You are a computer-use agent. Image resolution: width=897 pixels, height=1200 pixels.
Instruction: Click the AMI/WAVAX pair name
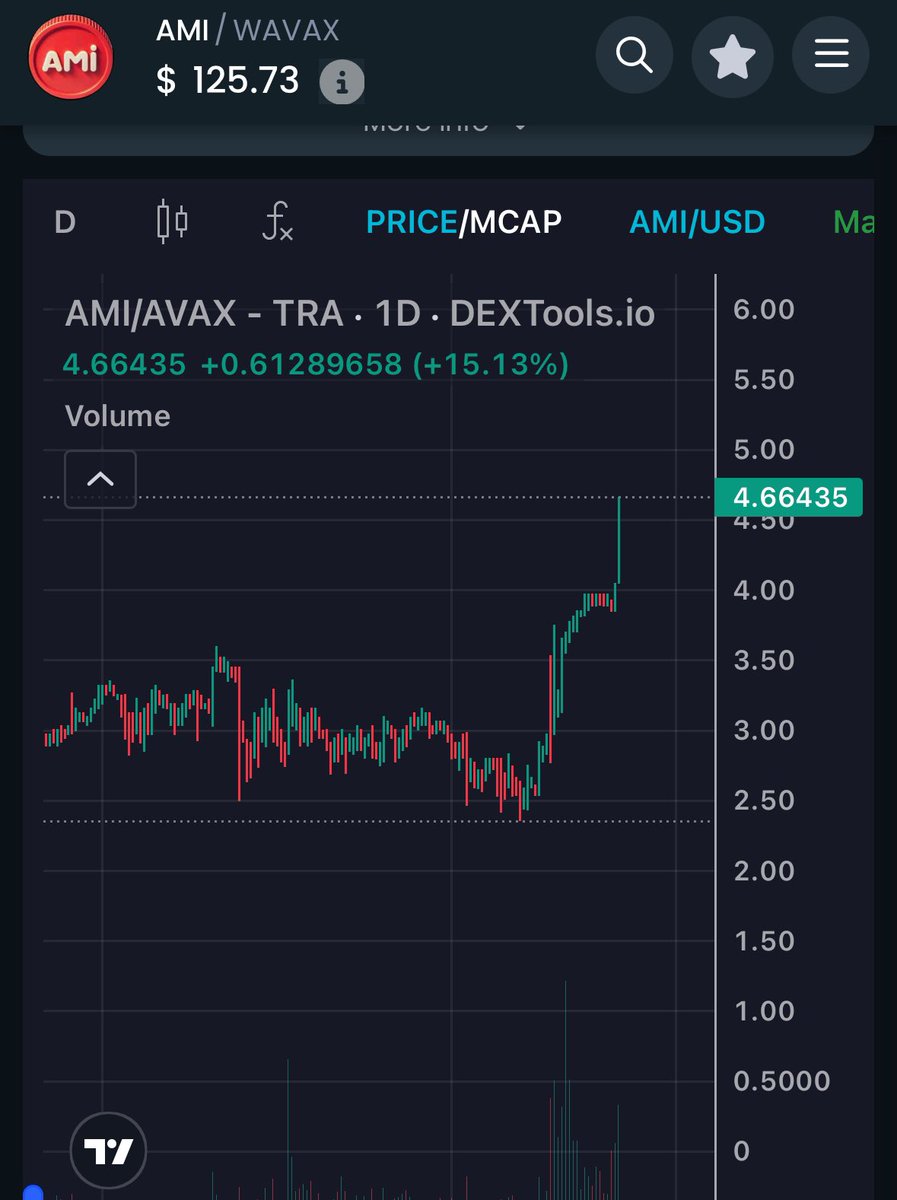coord(247,32)
